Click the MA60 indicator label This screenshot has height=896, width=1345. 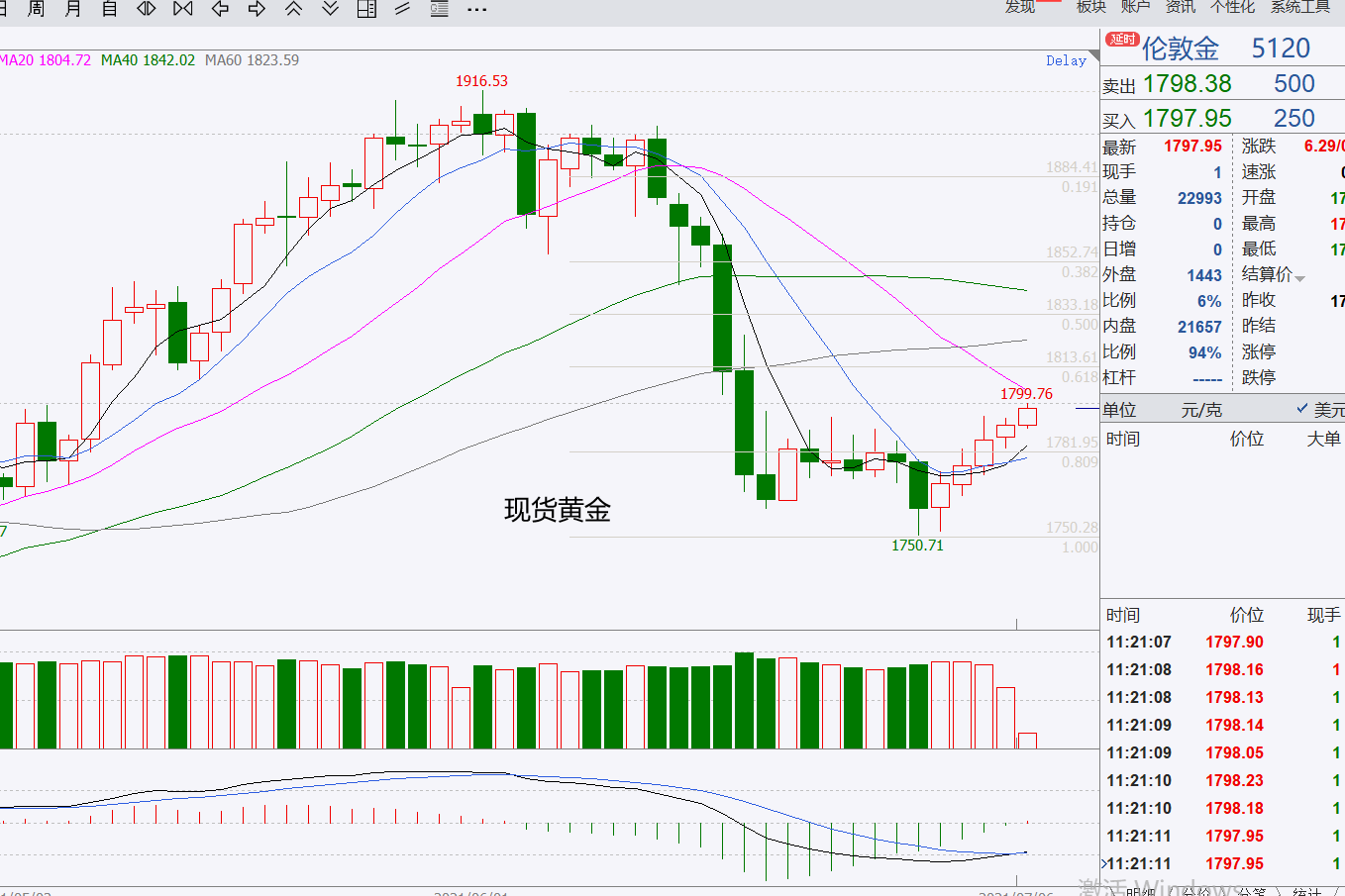252,60
